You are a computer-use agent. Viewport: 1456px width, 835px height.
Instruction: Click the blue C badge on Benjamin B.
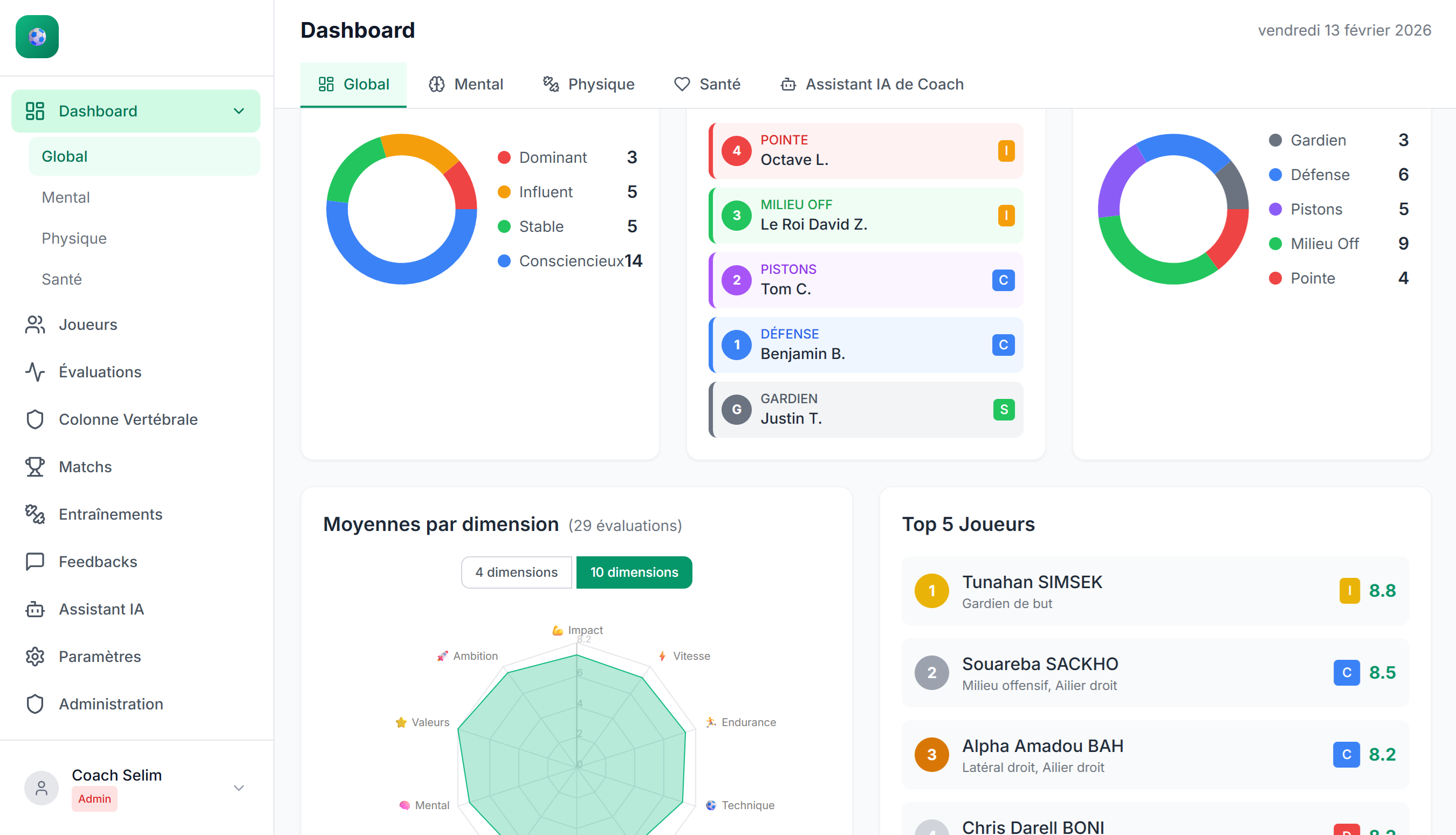(1004, 345)
